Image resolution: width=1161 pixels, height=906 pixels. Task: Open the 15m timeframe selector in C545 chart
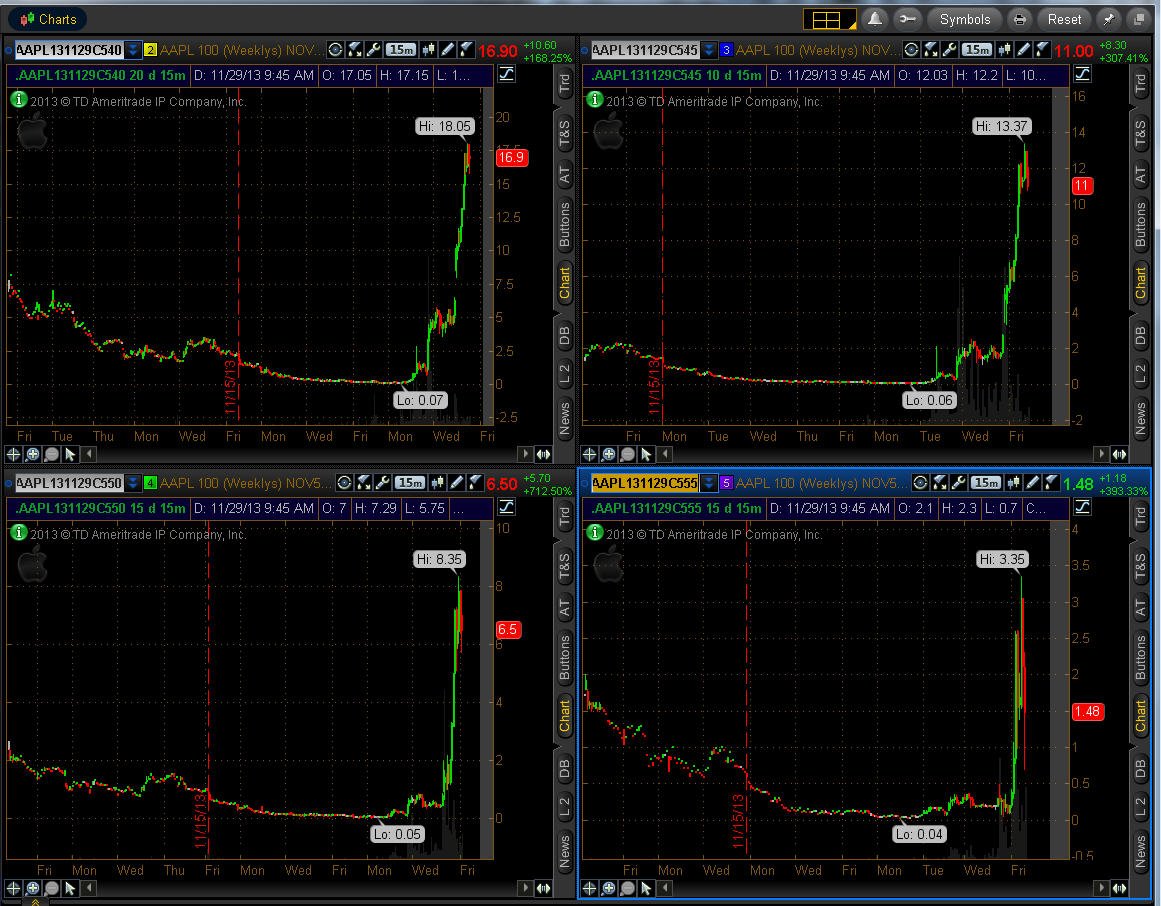pos(977,50)
